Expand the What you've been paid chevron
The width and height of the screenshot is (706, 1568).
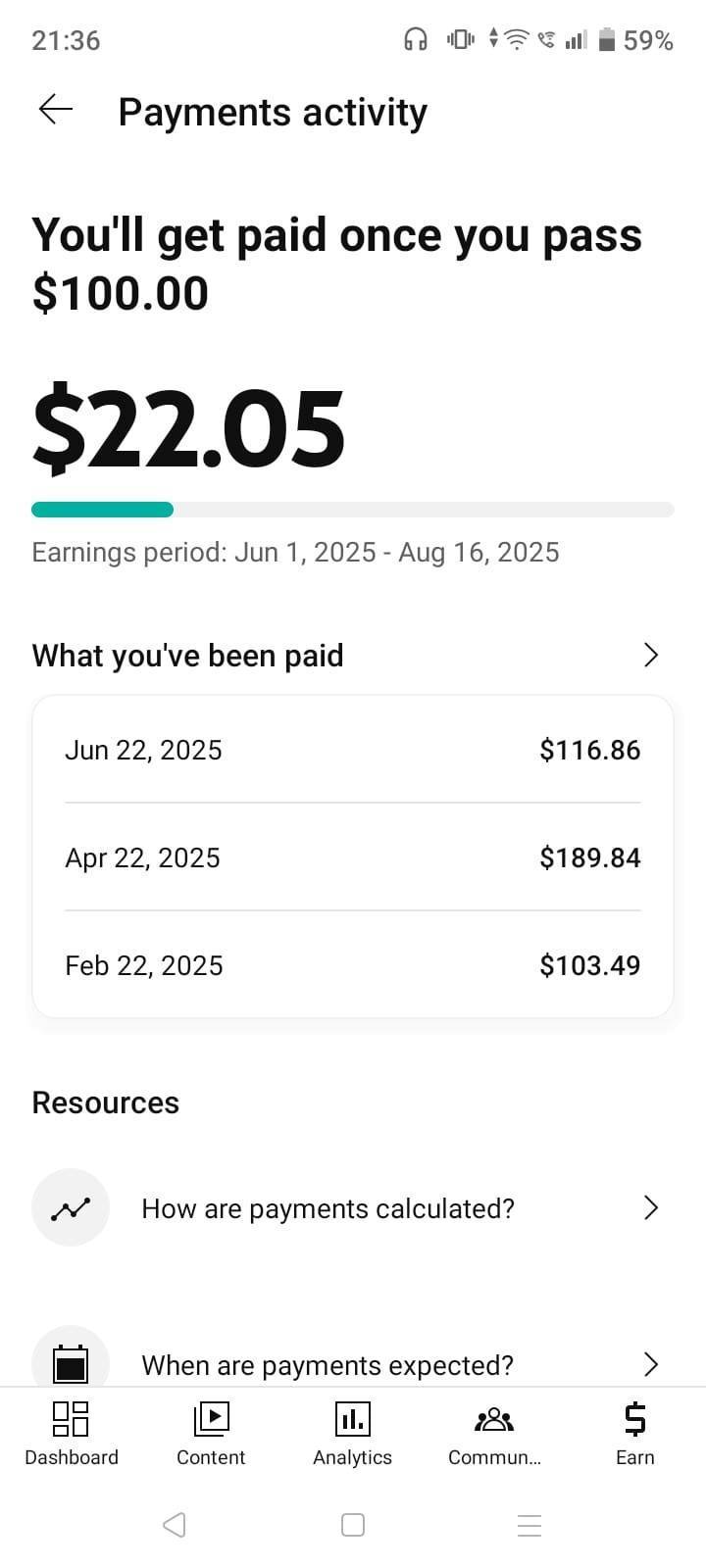click(650, 655)
